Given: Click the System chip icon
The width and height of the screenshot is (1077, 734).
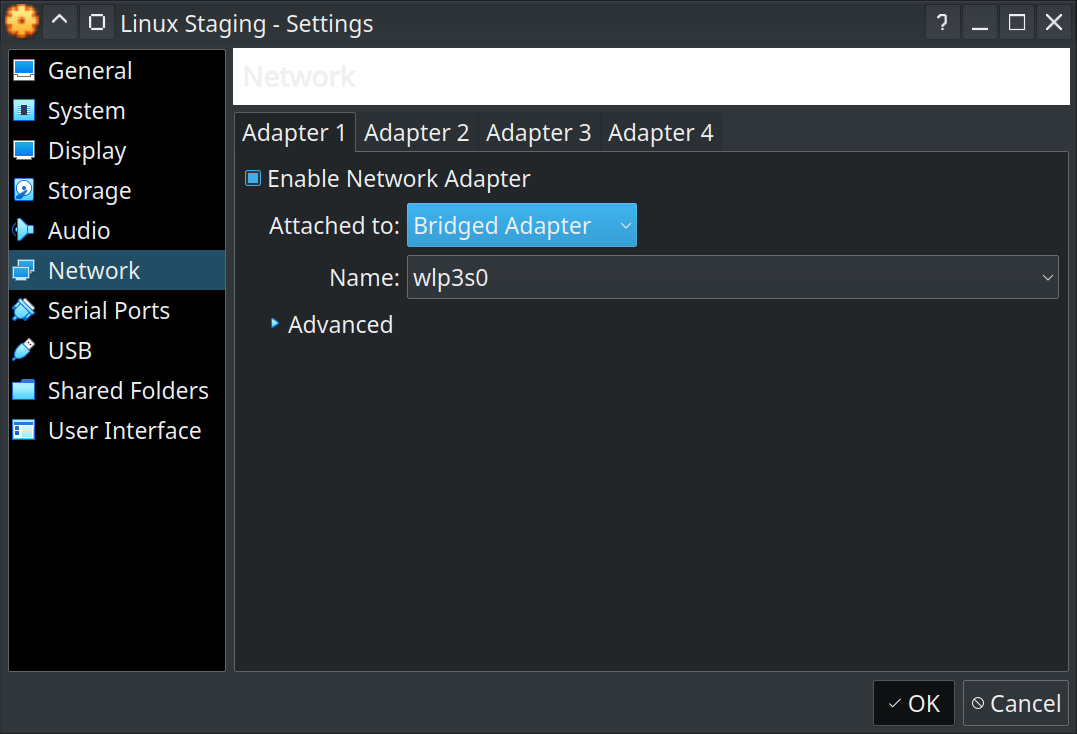Looking at the screenshot, I should (x=24, y=111).
